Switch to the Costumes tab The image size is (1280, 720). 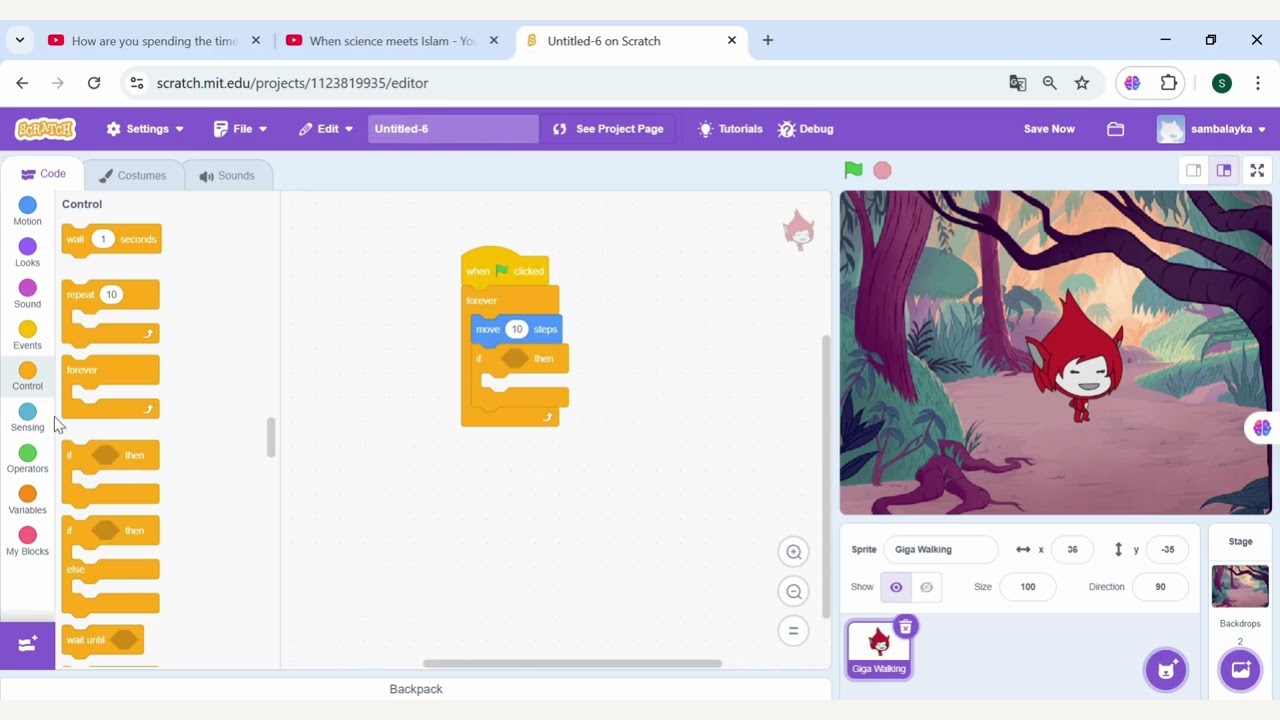133,175
